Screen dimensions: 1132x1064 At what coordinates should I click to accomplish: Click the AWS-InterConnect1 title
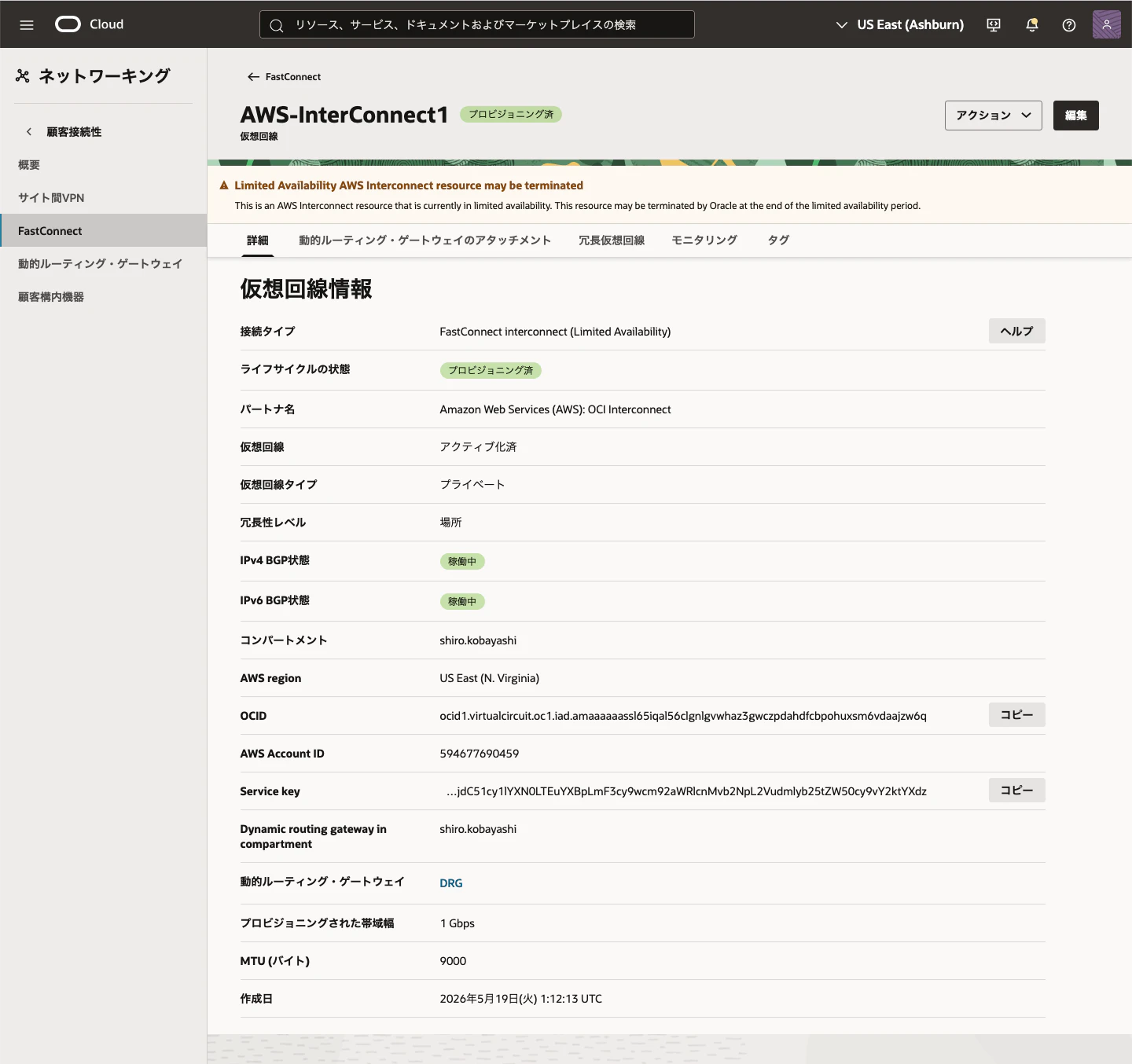344,115
